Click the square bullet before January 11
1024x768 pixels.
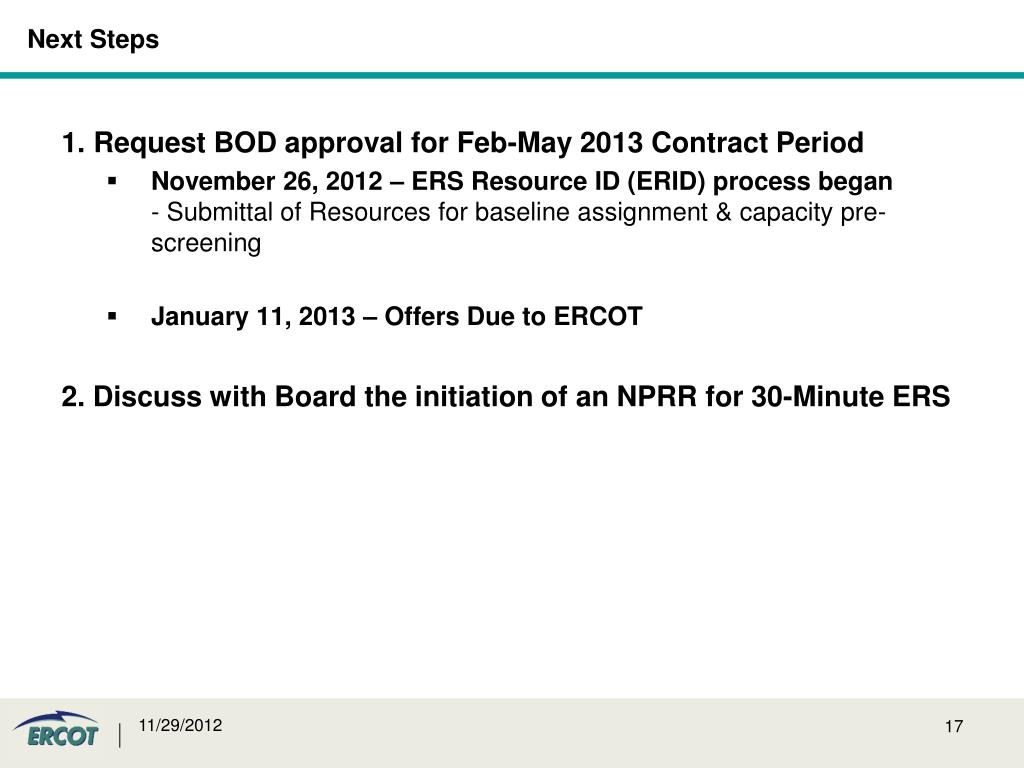pyautogui.click(x=112, y=316)
